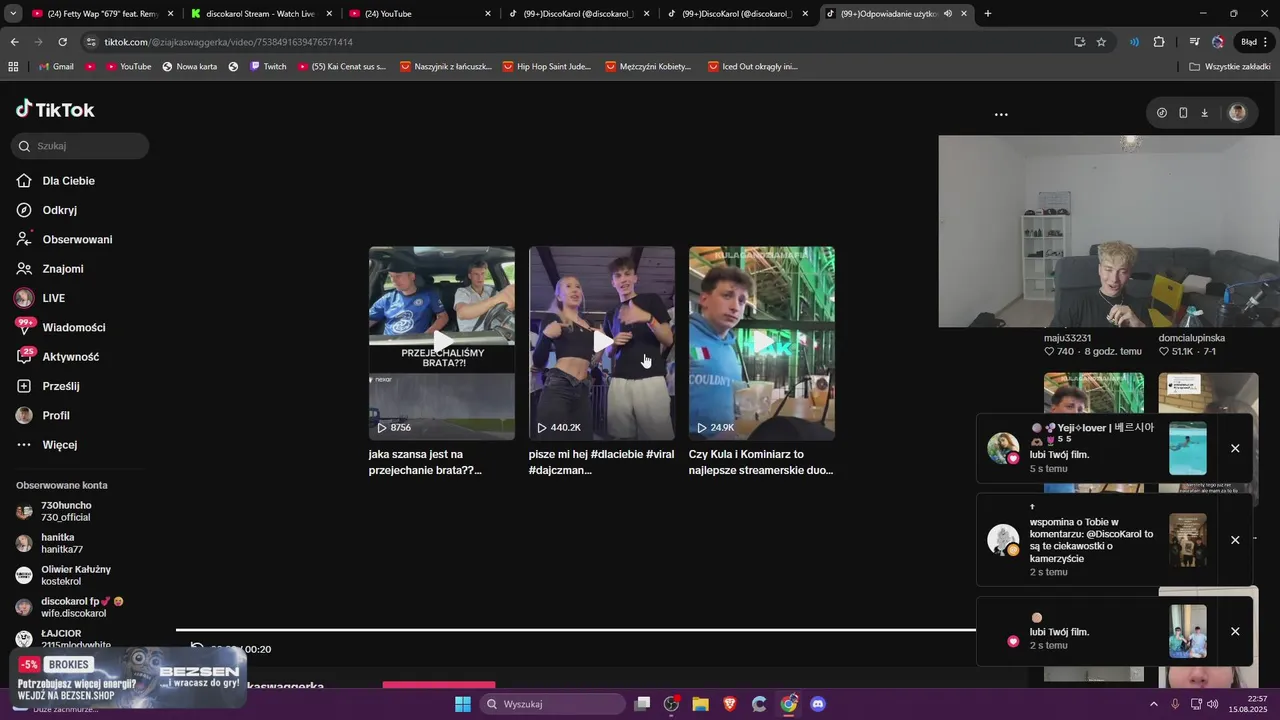Viewport: 1280px width, 720px height.
Task: Open Brave browser from taskbar
Action: click(730, 704)
